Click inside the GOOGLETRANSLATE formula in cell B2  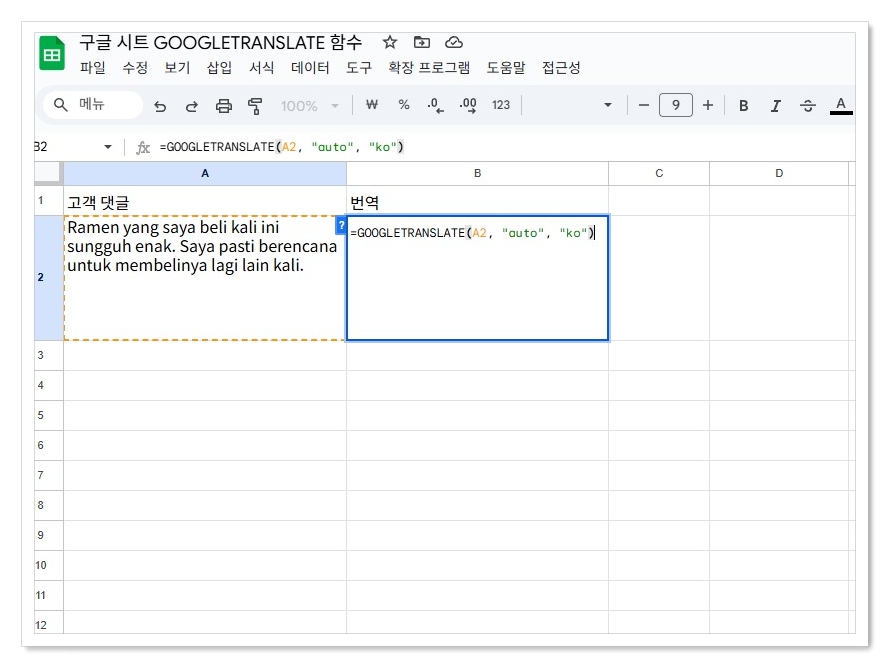point(472,233)
